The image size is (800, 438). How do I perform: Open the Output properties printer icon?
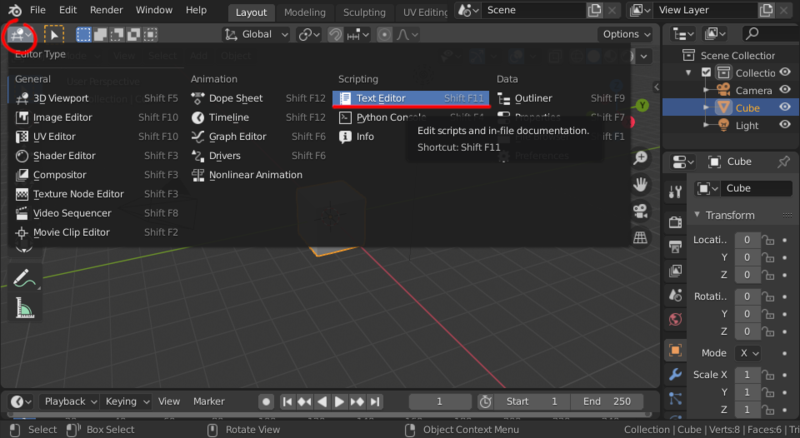(676, 247)
